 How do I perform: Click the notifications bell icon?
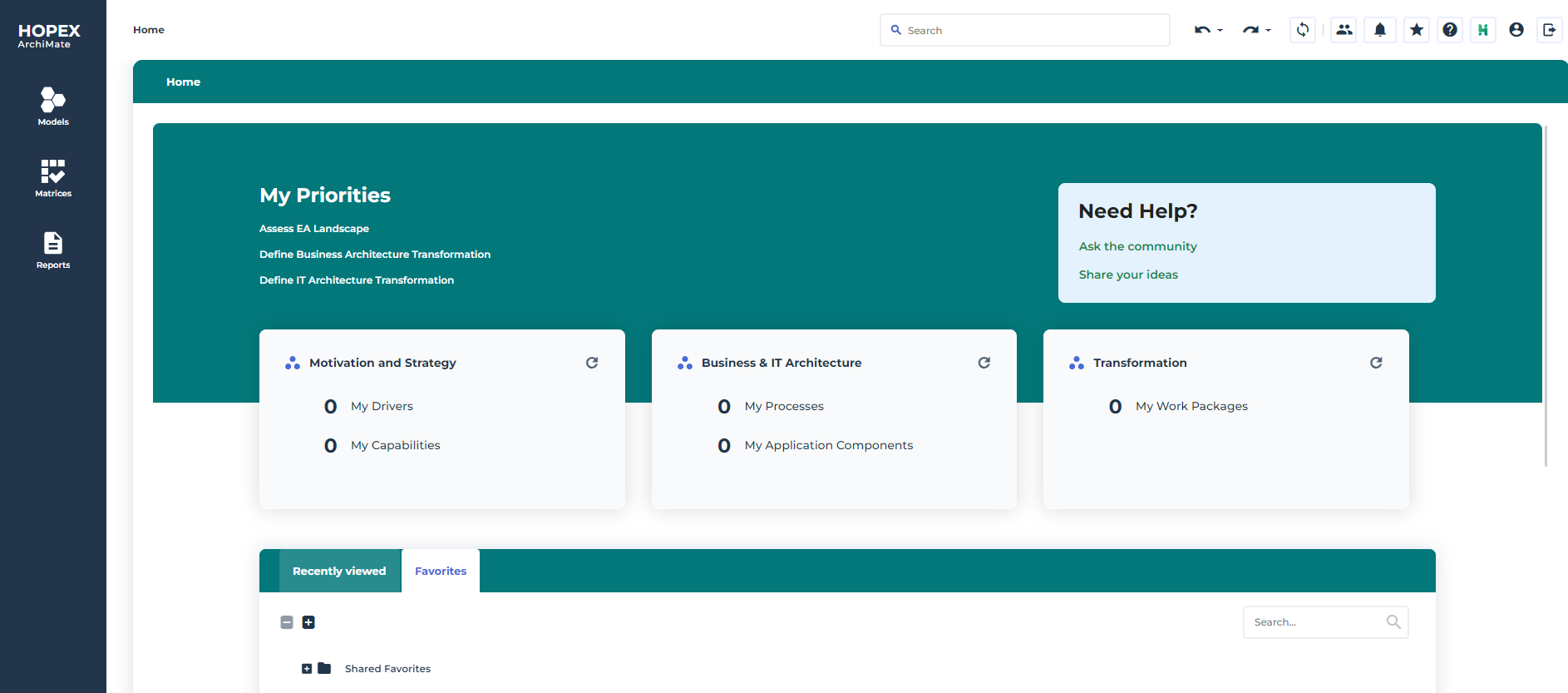click(x=1380, y=30)
